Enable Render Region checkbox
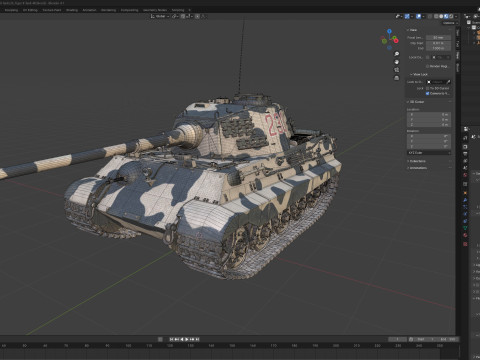The image size is (480, 360). pos(428,66)
